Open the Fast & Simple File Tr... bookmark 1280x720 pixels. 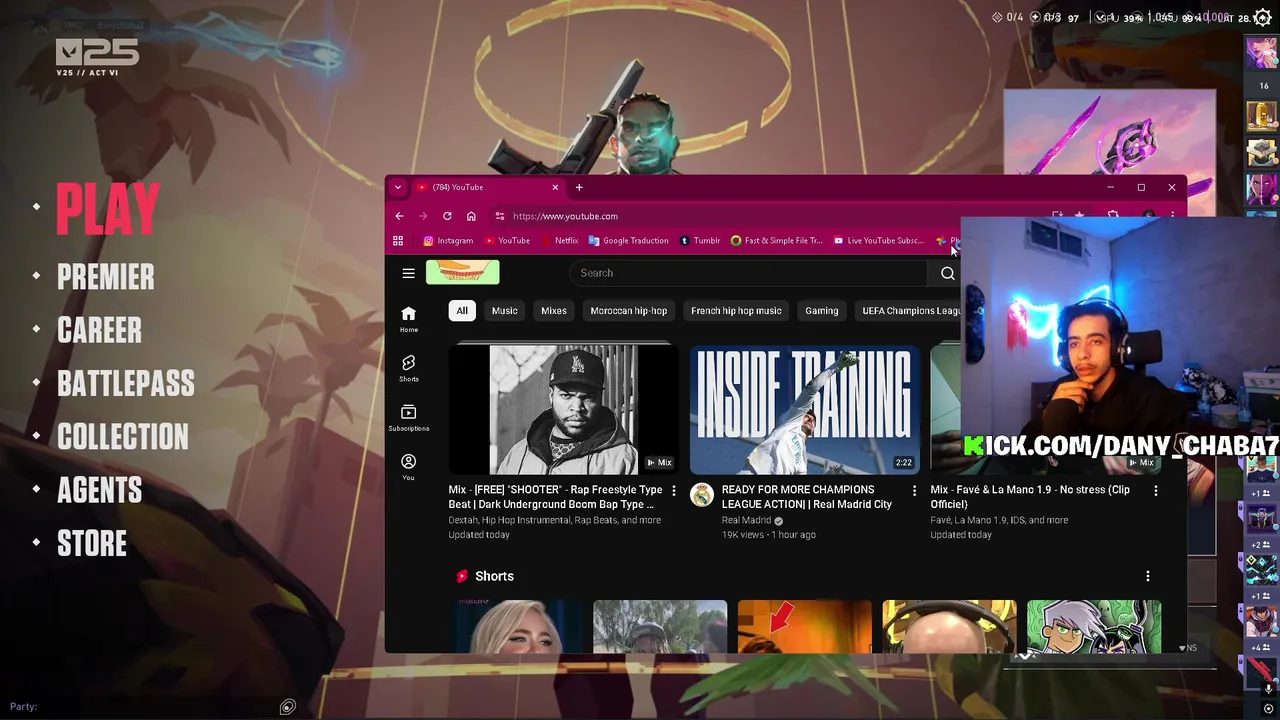777,241
